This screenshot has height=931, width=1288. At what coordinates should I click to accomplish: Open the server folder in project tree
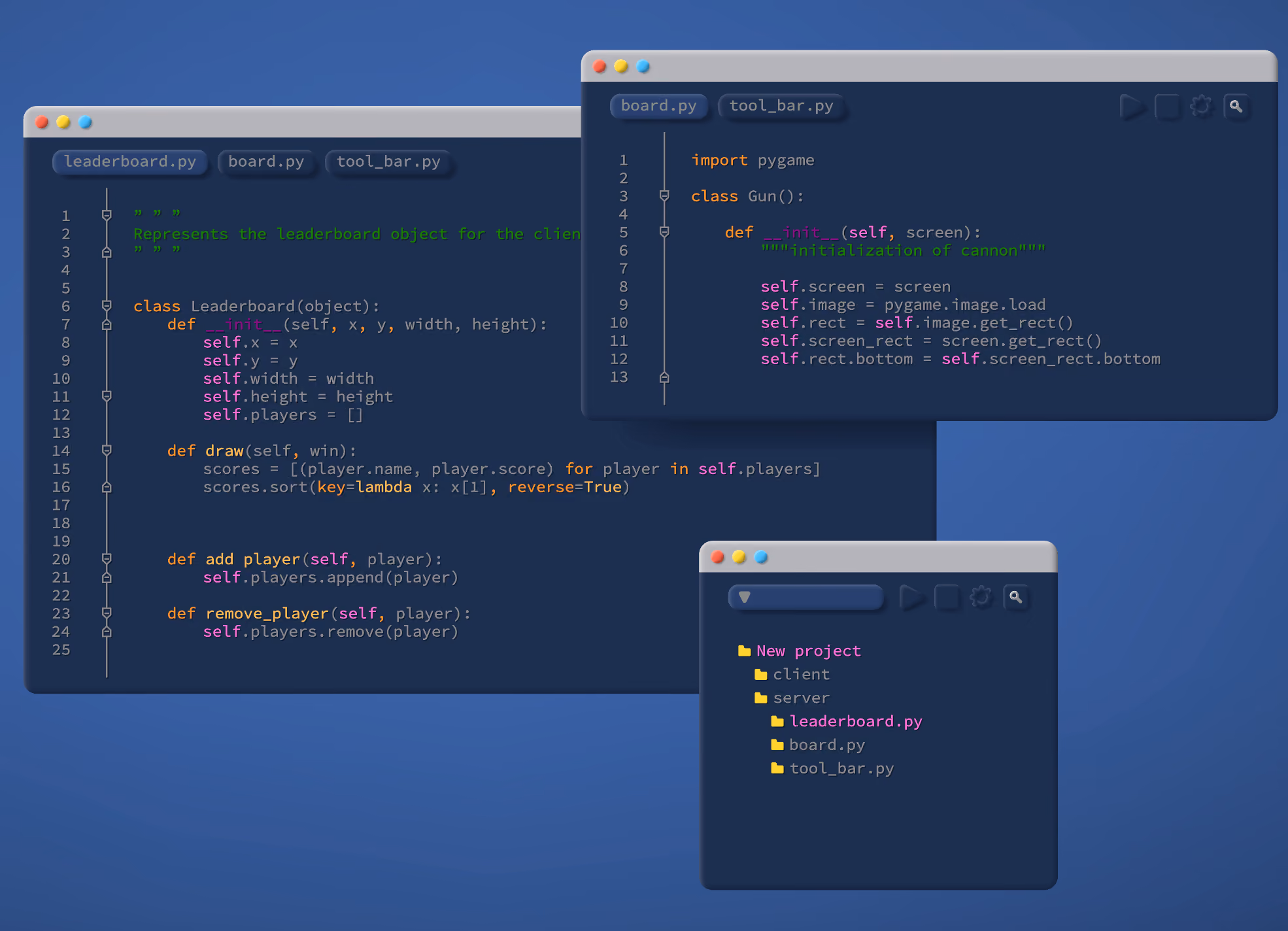(801, 698)
